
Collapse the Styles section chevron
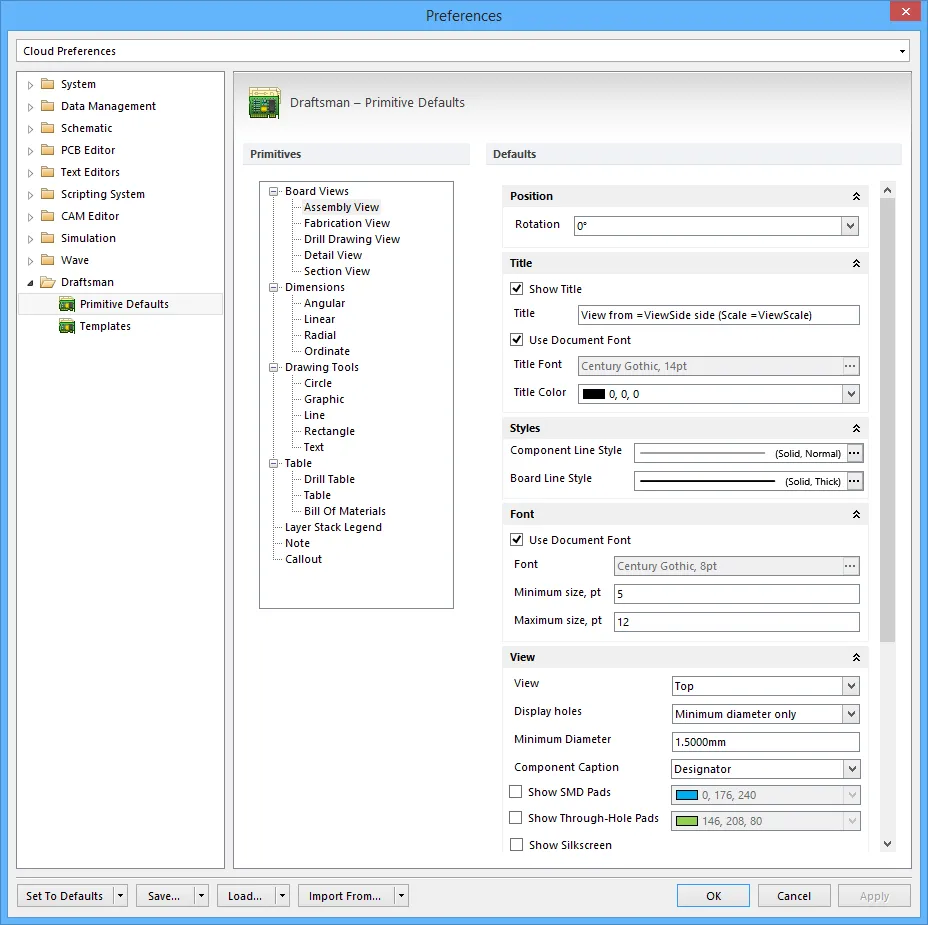point(856,428)
